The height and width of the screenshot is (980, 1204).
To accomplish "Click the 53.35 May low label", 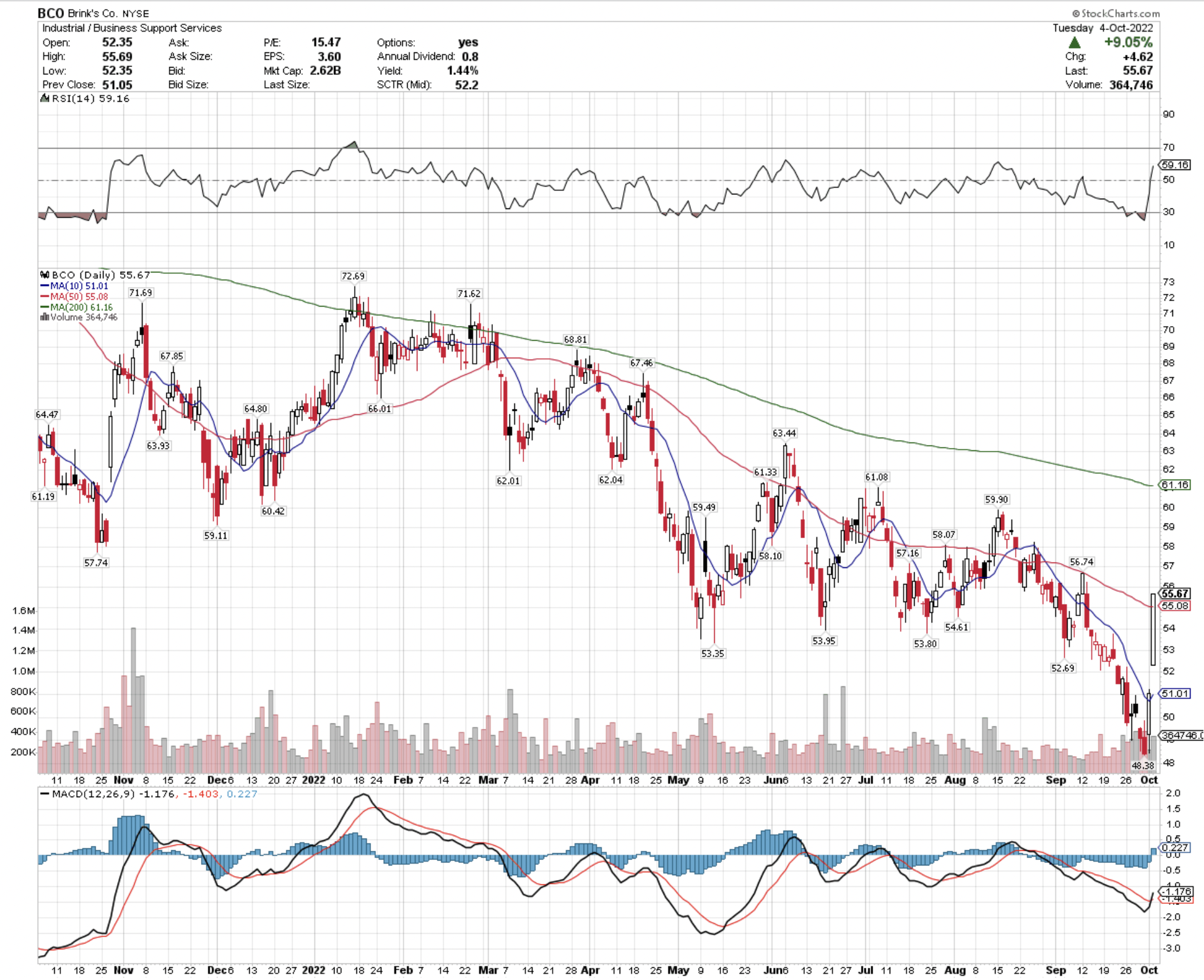I will [712, 653].
